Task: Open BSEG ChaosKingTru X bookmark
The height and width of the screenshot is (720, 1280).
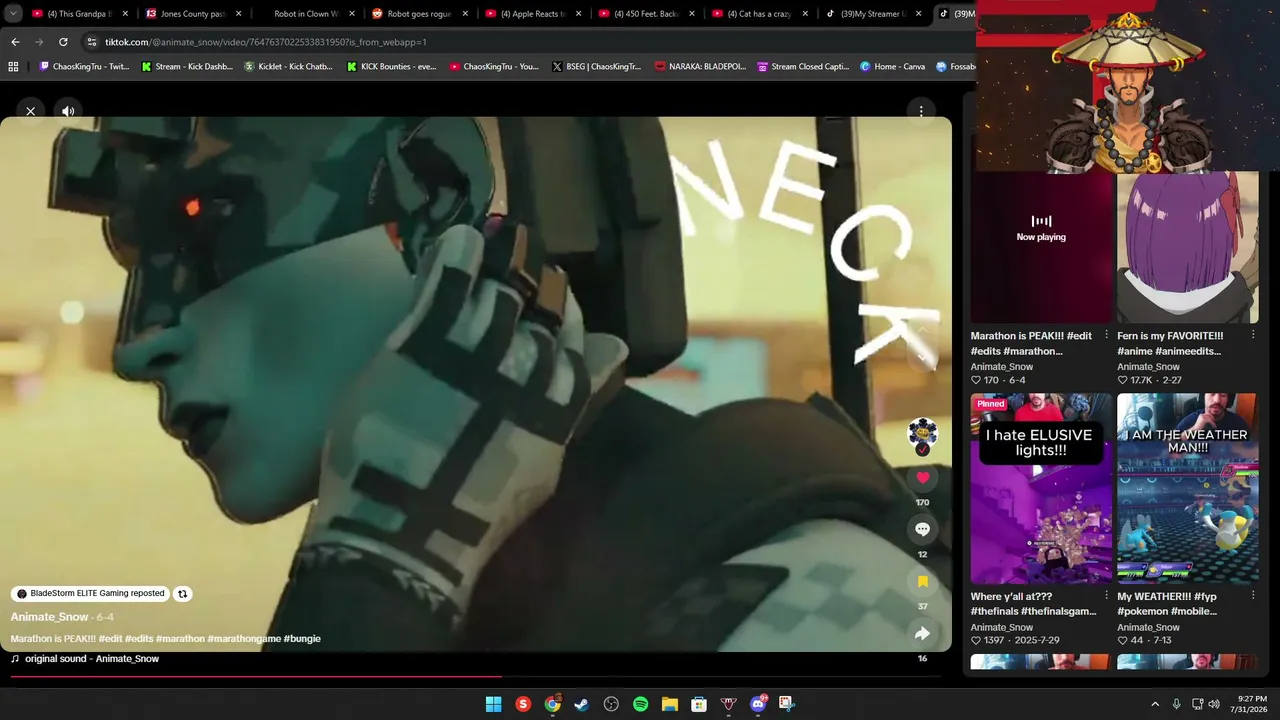Action: tap(597, 67)
